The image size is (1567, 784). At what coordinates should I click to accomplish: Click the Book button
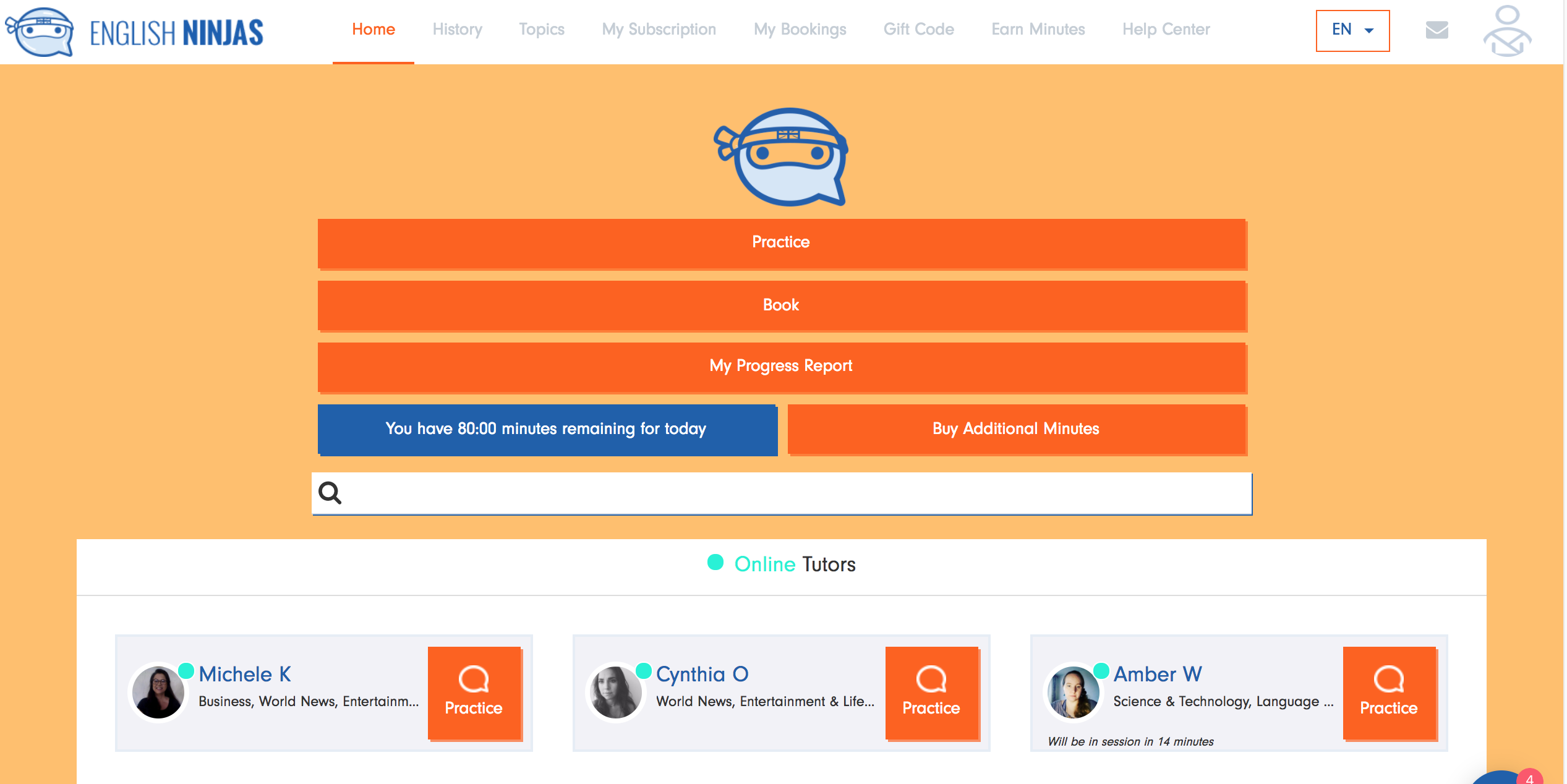click(782, 305)
